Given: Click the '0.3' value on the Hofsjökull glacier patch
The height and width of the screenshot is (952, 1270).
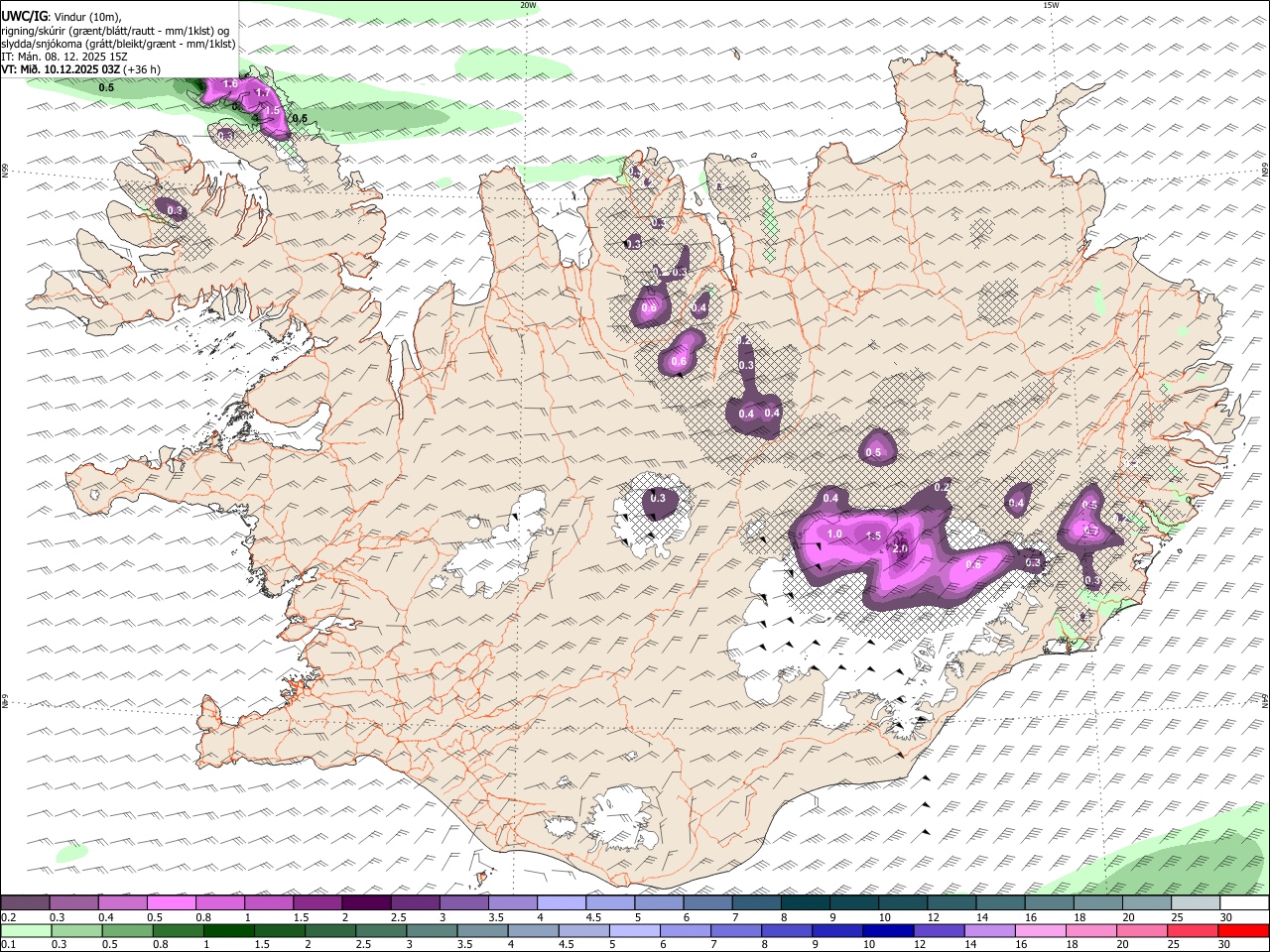Looking at the screenshot, I should [657, 498].
